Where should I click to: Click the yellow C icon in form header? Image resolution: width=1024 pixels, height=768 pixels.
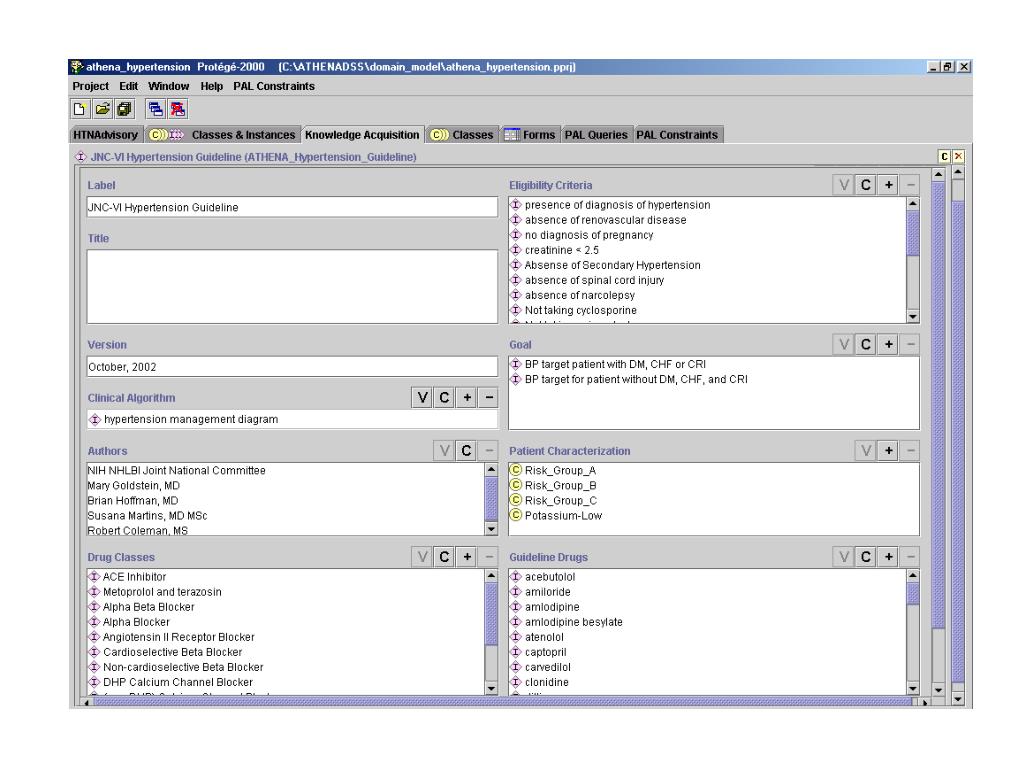coord(944,156)
